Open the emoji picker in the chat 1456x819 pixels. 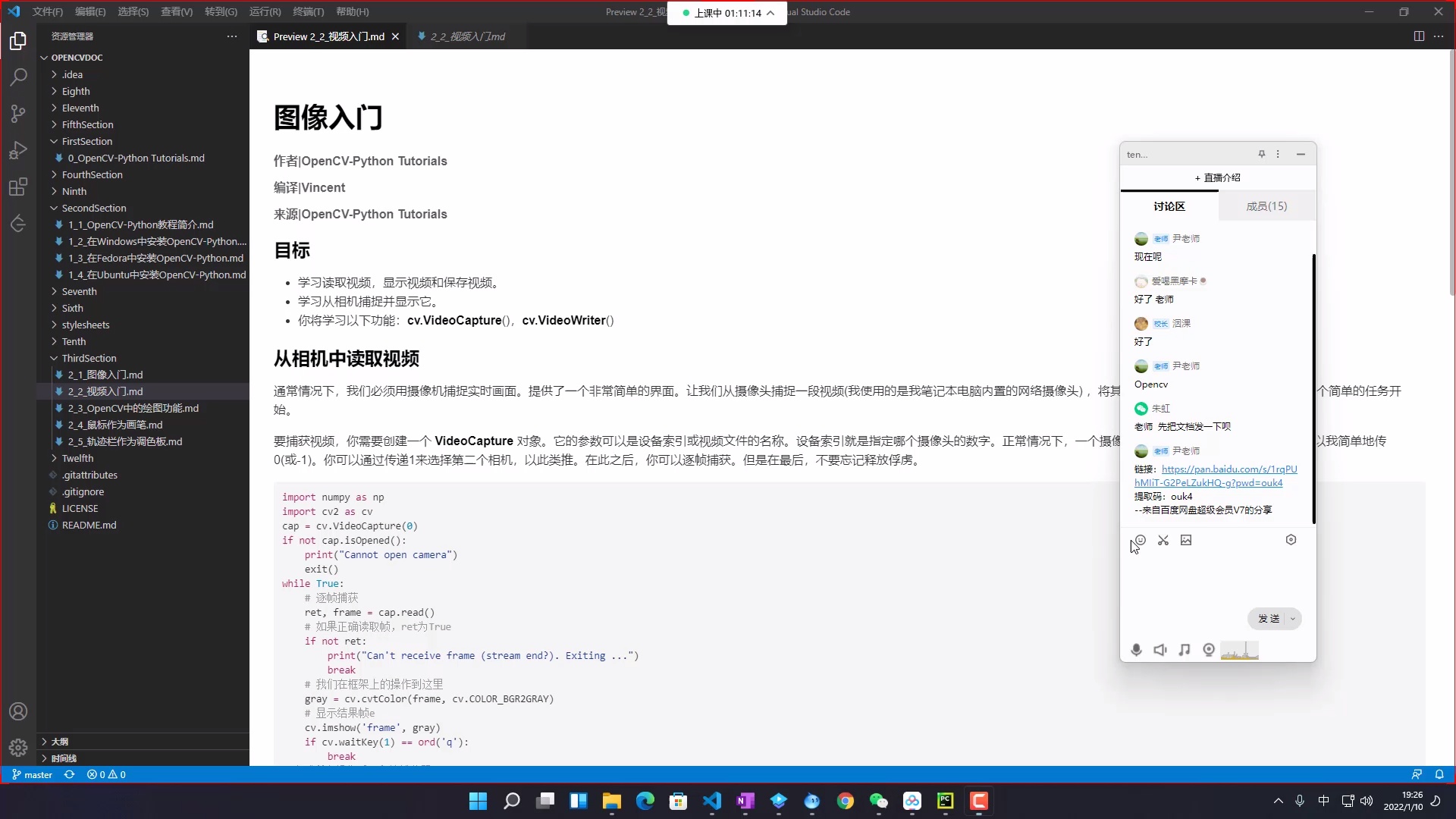coord(1139,540)
